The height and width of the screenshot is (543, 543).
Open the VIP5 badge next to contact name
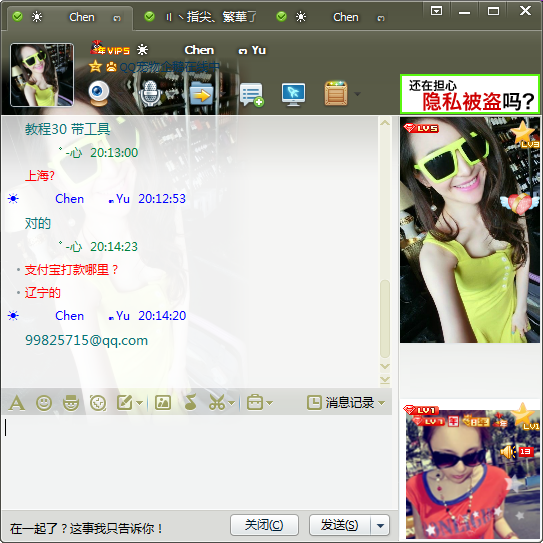[110, 49]
